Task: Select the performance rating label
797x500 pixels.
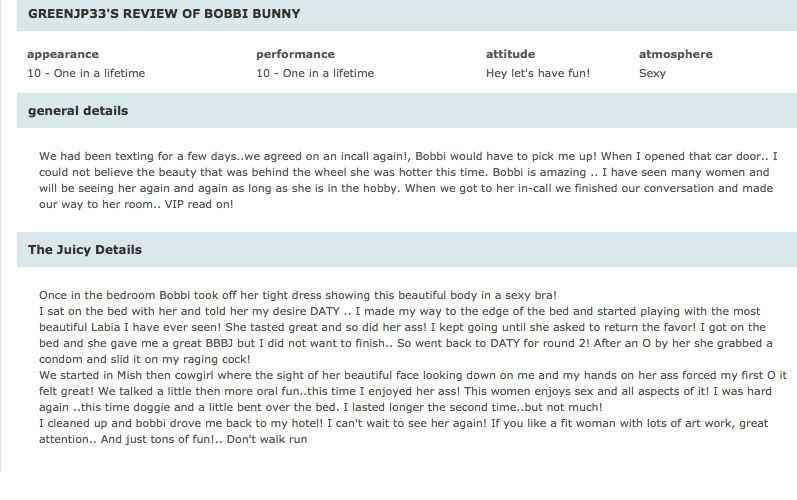Action: pos(295,54)
